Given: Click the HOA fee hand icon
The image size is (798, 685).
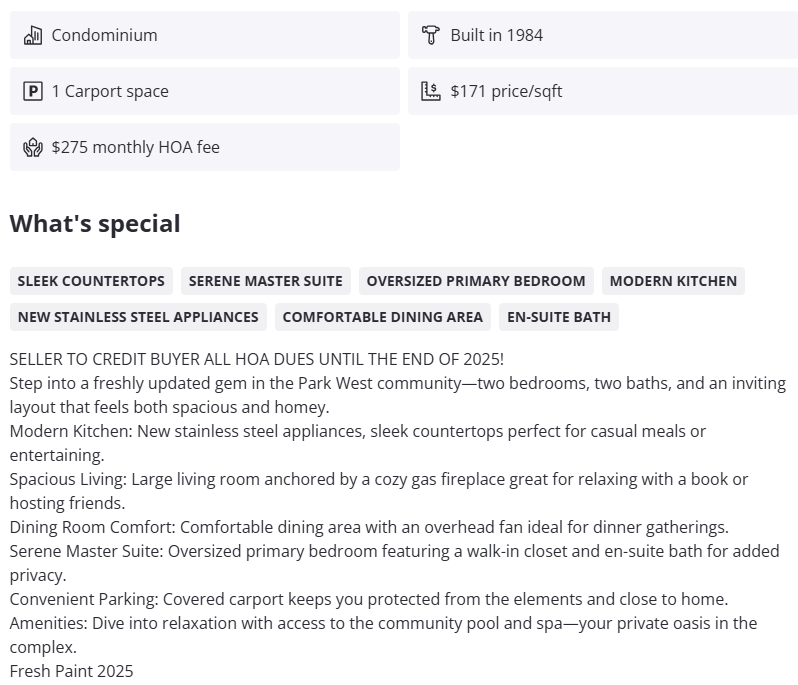Looking at the screenshot, I should (x=33, y=147).
